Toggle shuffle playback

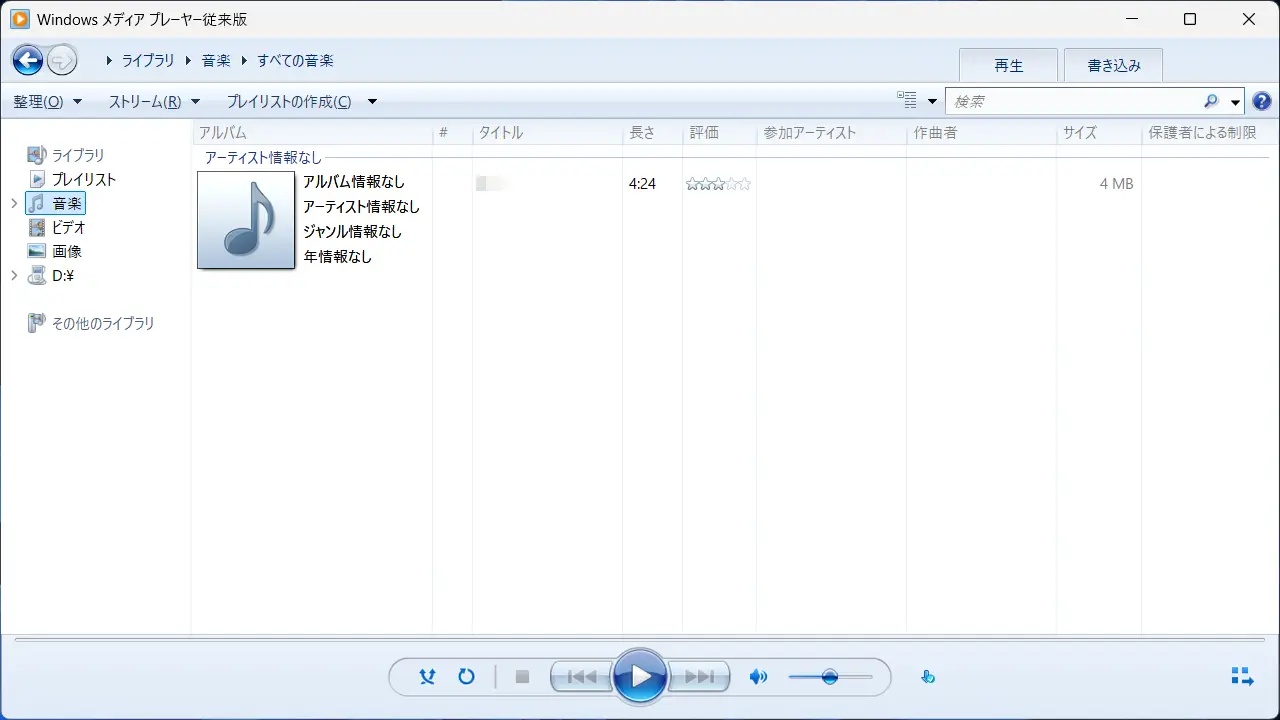point(427,676)
